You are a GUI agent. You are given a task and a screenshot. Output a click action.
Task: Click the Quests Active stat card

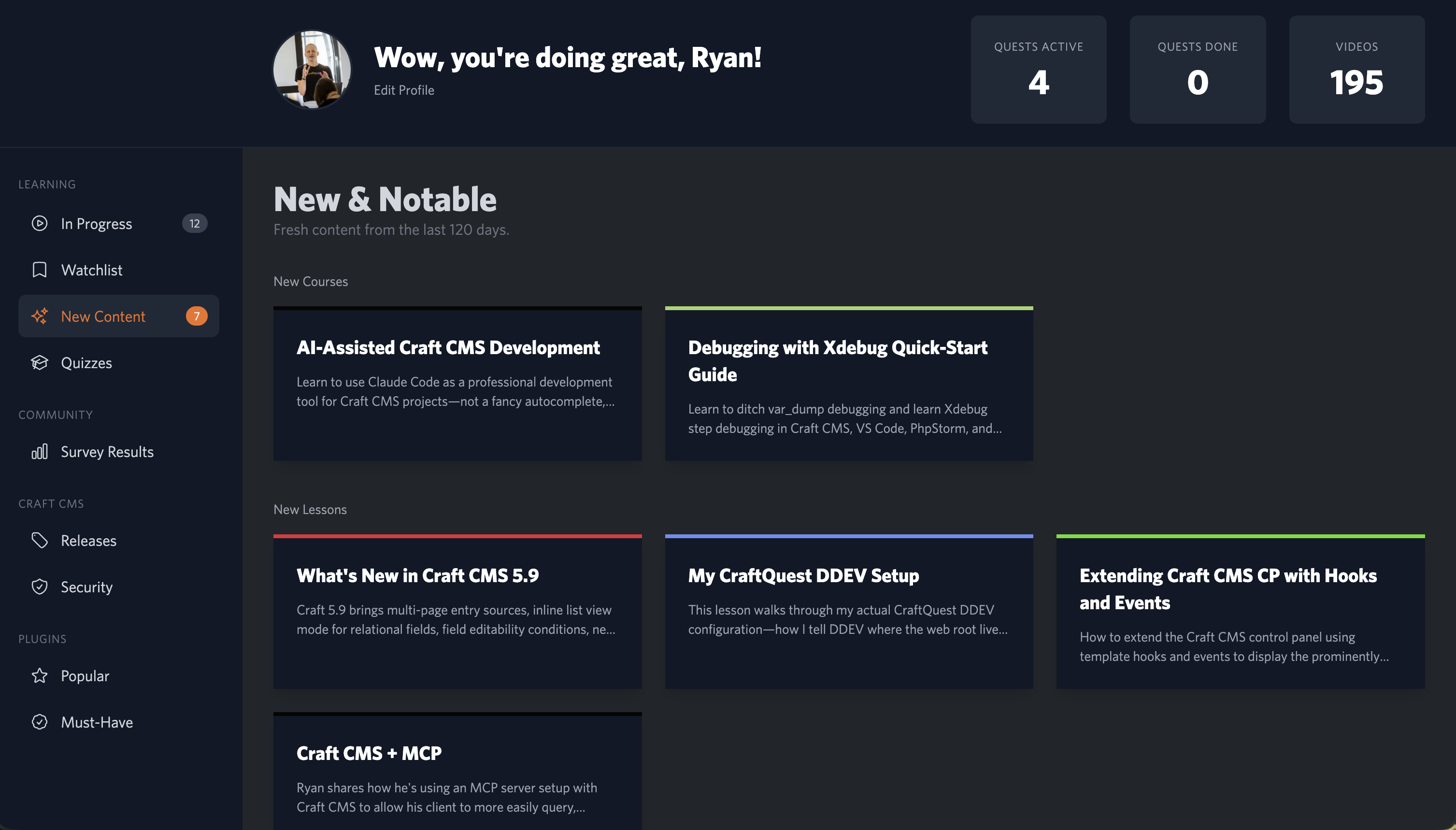(x=1038, y=70)
